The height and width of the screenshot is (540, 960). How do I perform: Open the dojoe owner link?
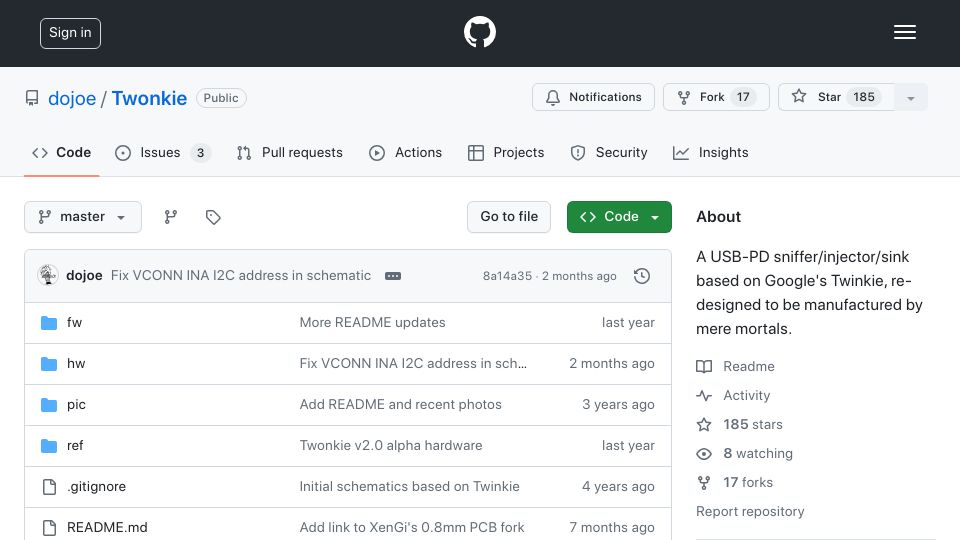coord(72,99)
